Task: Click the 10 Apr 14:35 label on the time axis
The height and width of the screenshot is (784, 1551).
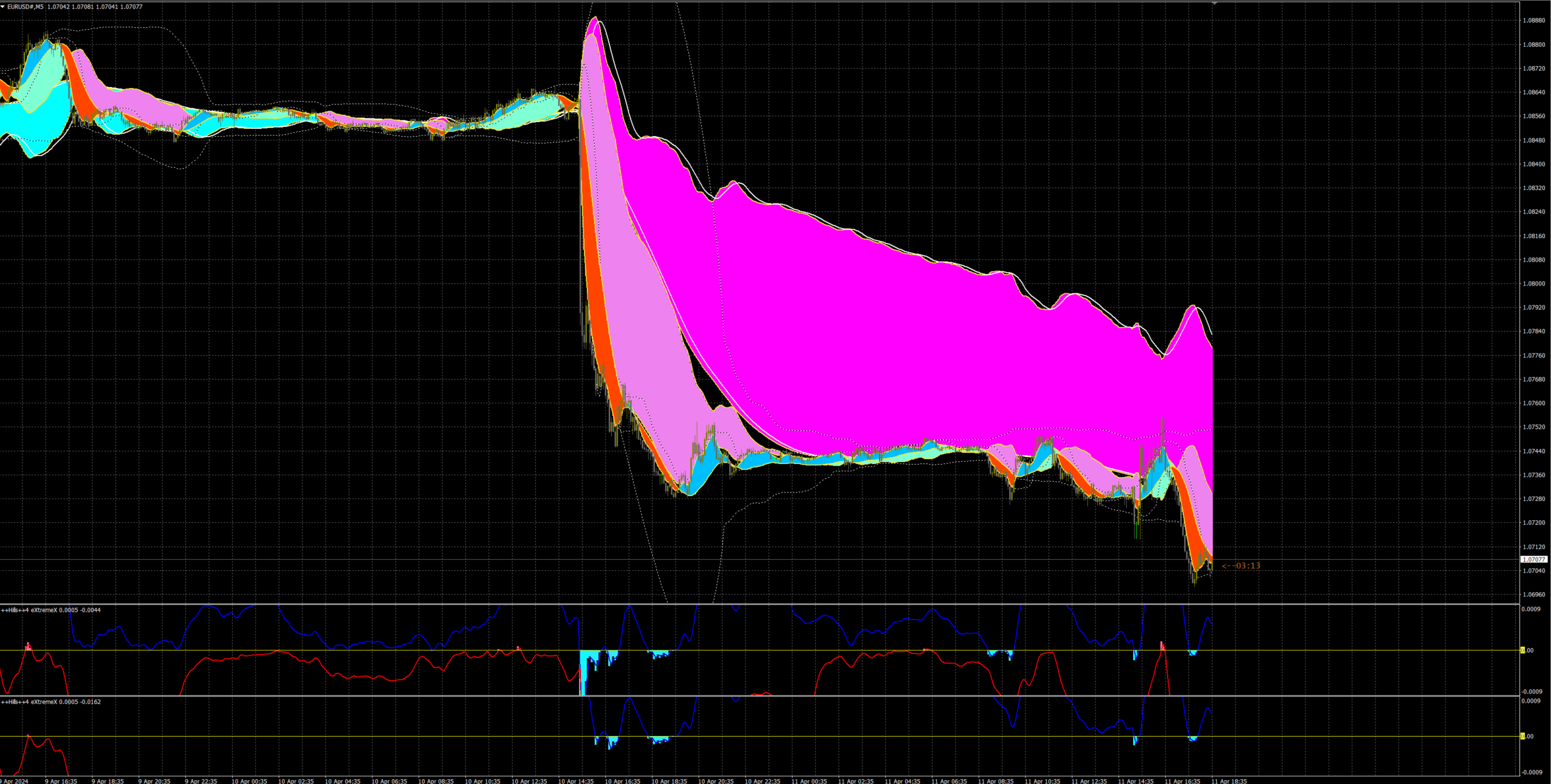Action: [576, 781]
